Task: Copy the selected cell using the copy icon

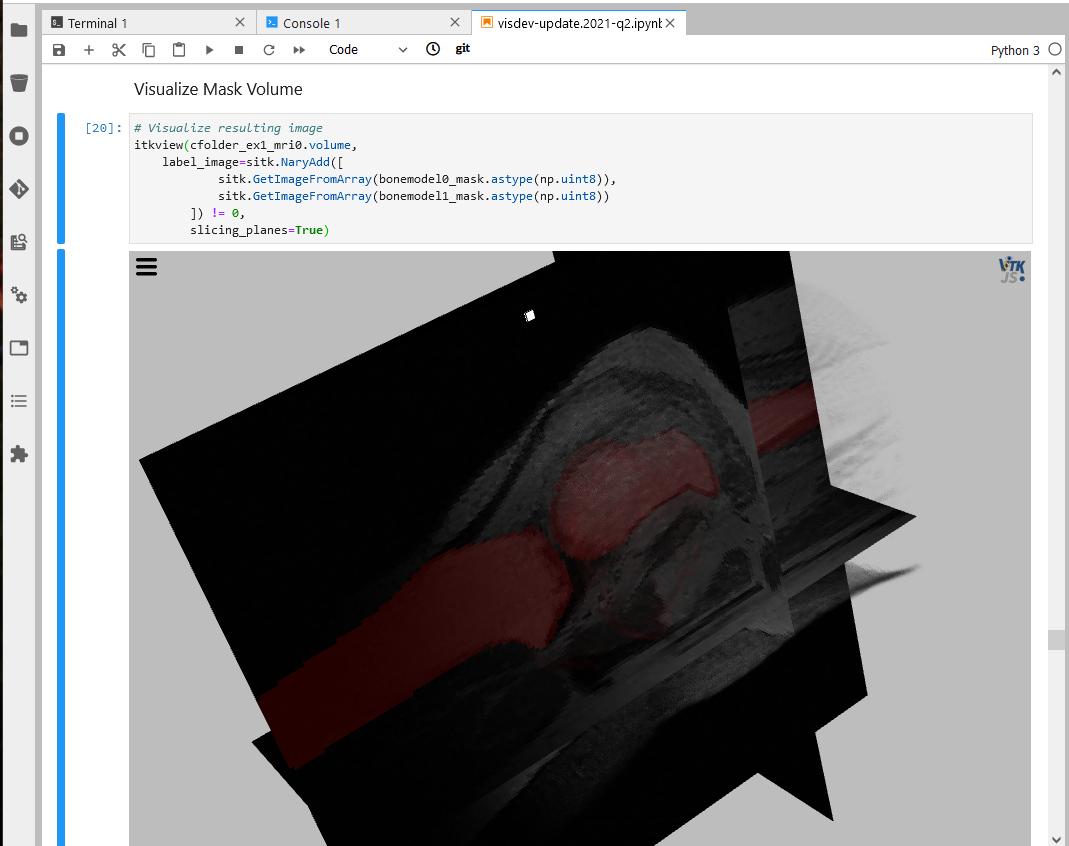Action: [148, 49]
